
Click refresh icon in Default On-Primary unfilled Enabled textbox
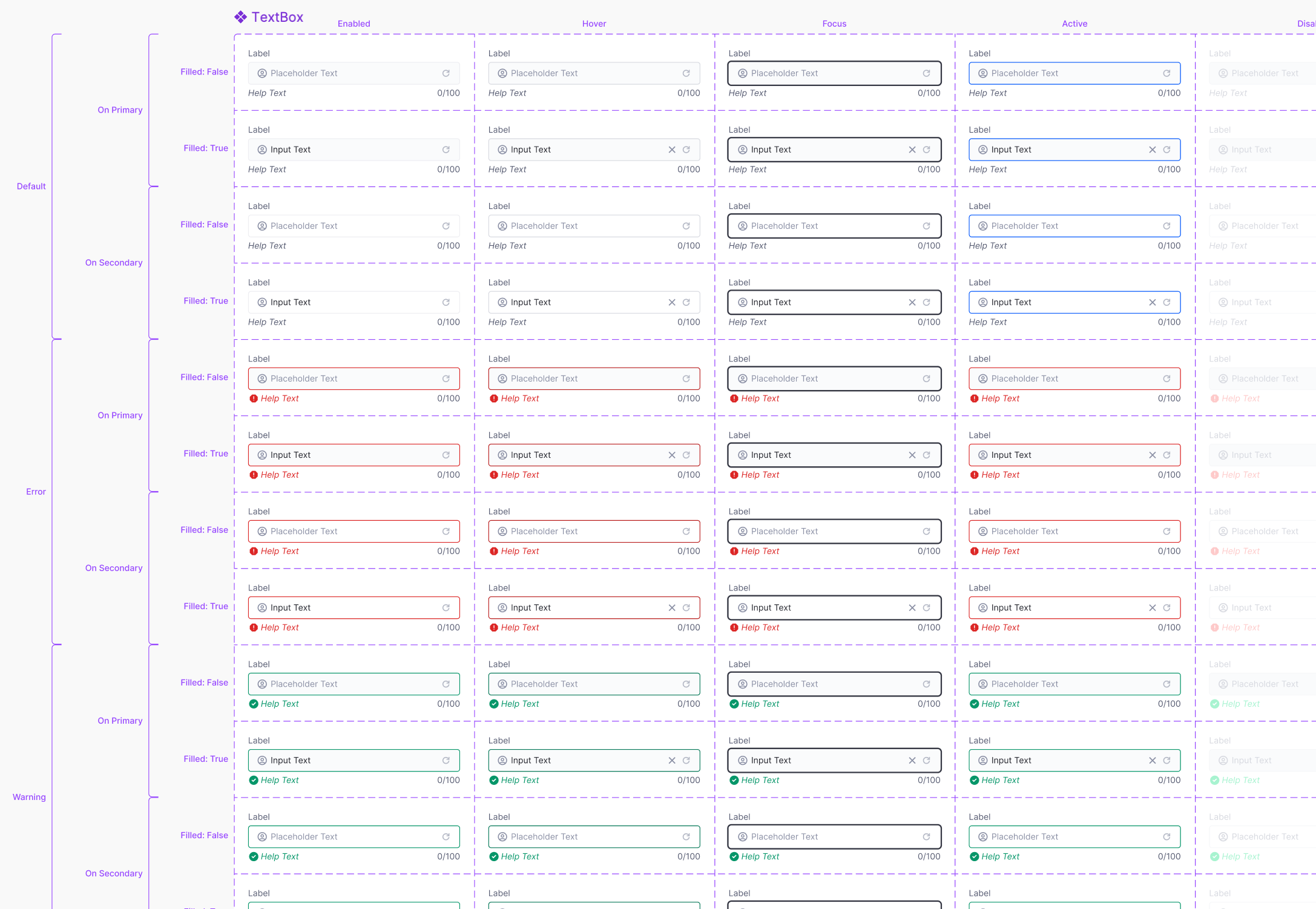(446, 73)
